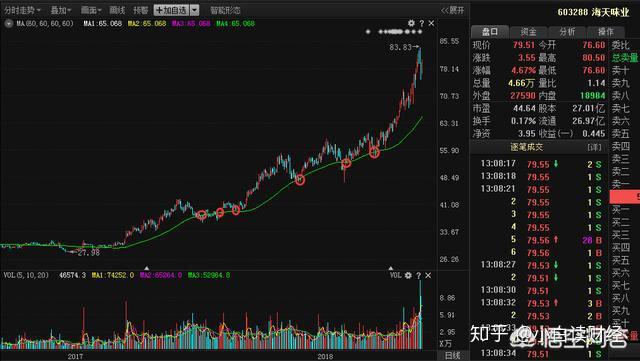
Task: Open 智能形态 pattern analysis
Action: pos(225,10)
